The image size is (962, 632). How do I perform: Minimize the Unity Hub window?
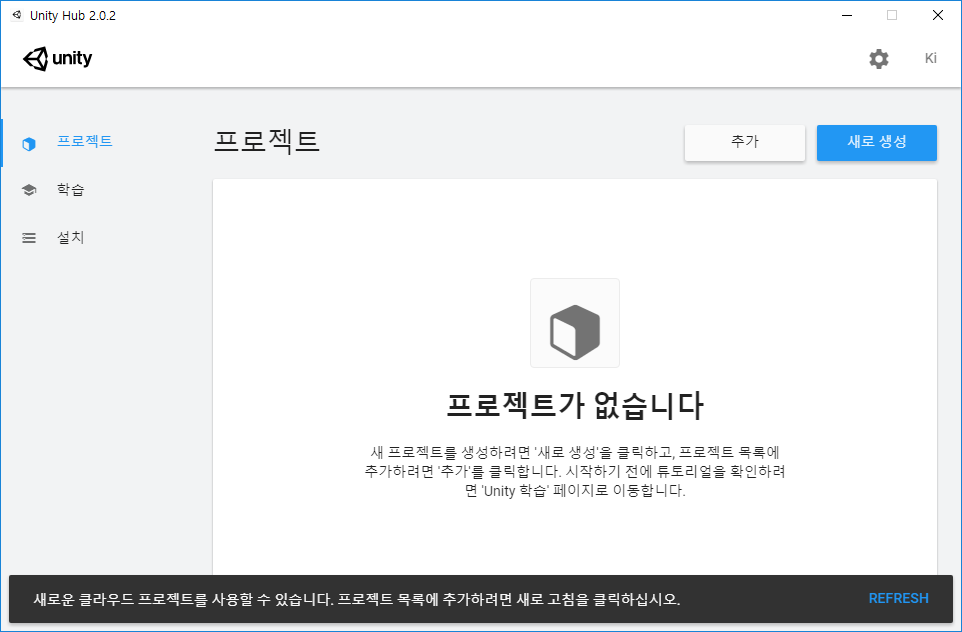[x=847, y=15]
